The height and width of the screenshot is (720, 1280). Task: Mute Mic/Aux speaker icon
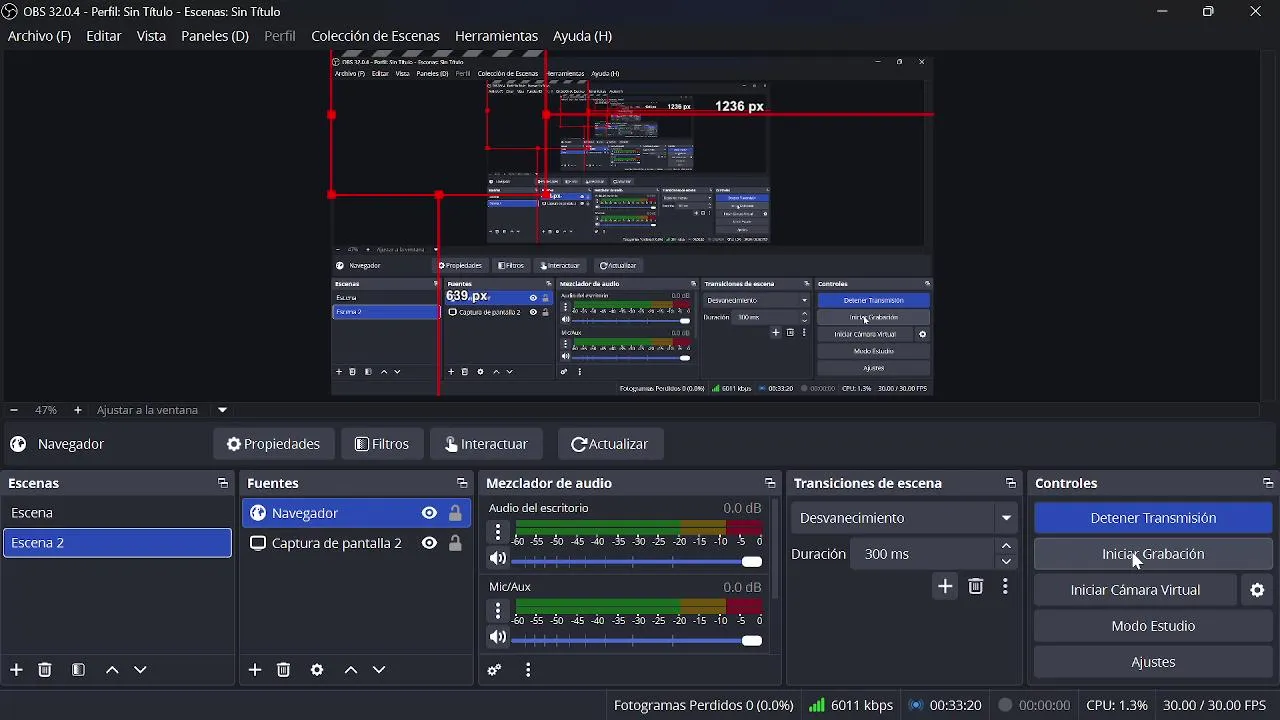(498, 637)
